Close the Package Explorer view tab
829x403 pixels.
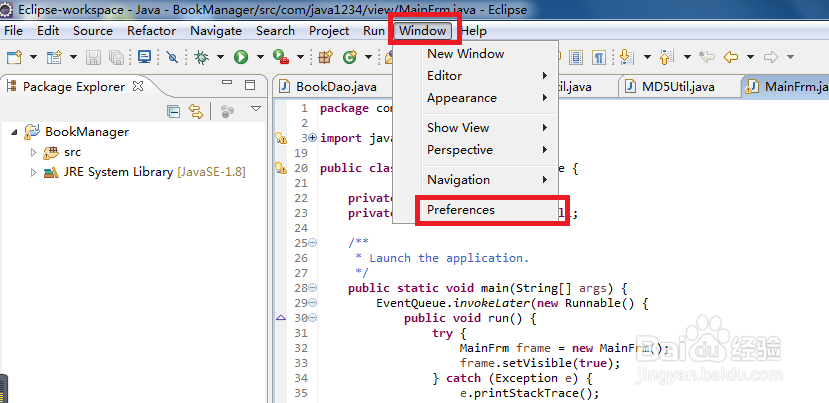pos(138,86)
